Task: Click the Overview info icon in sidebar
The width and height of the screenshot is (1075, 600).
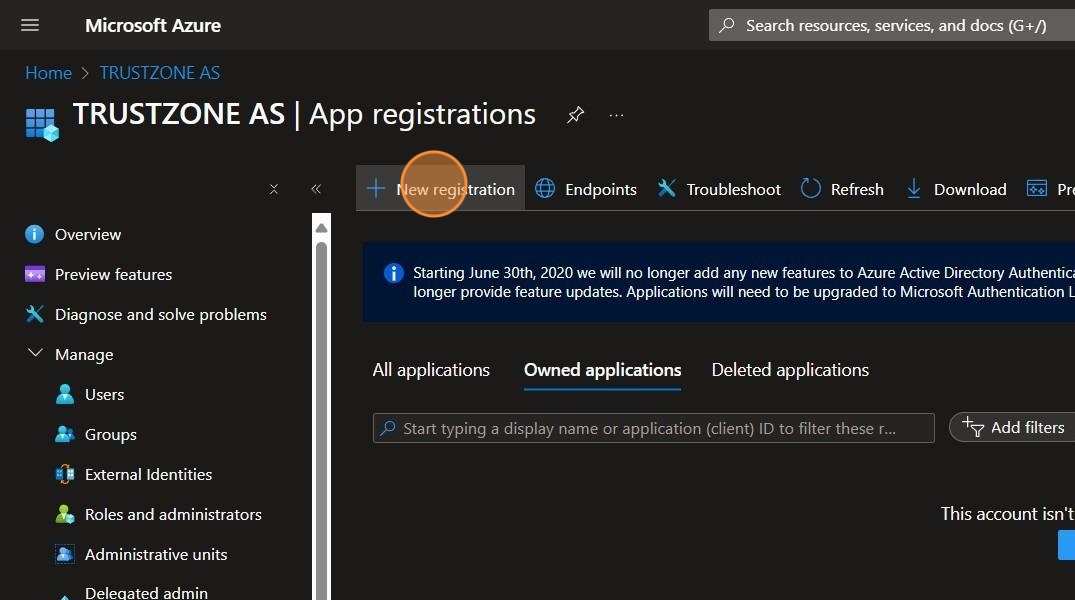Action: [34, 235]
